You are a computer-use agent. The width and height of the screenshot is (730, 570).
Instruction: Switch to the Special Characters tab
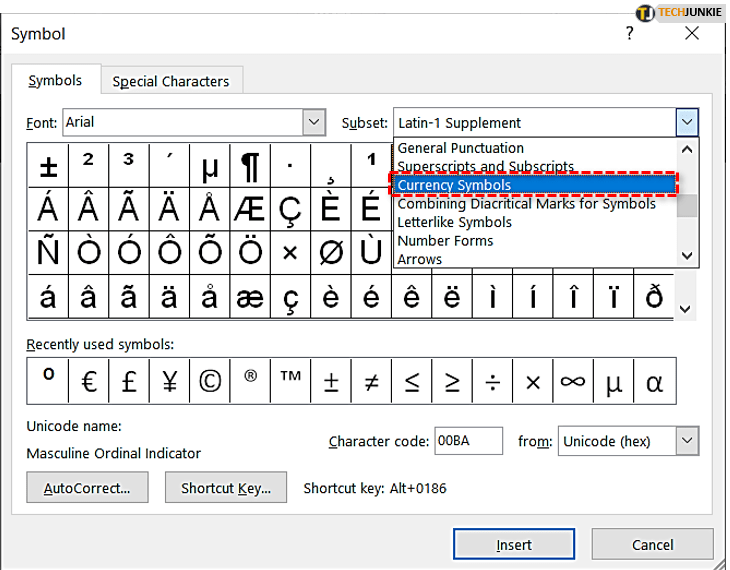tap(170, 82)
